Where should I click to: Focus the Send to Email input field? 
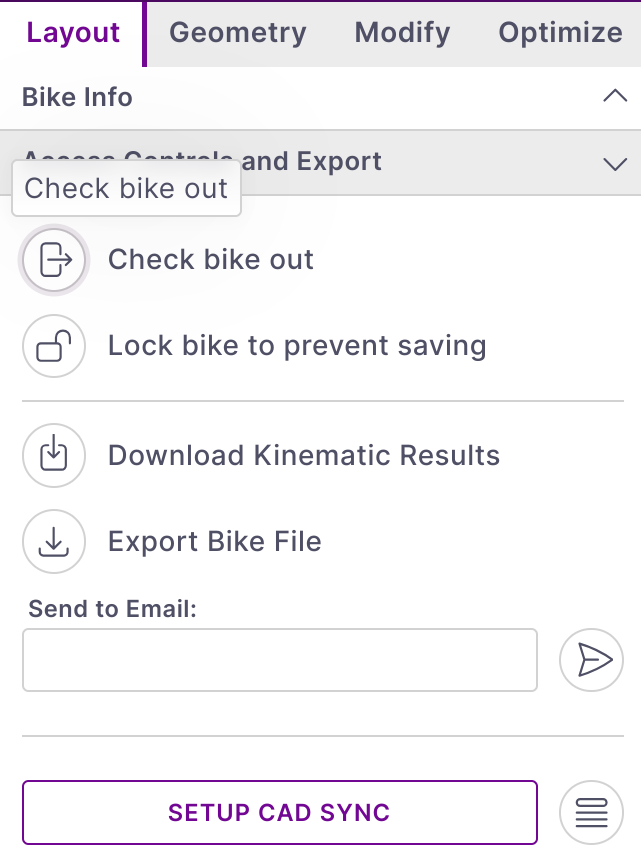[280, 660]
